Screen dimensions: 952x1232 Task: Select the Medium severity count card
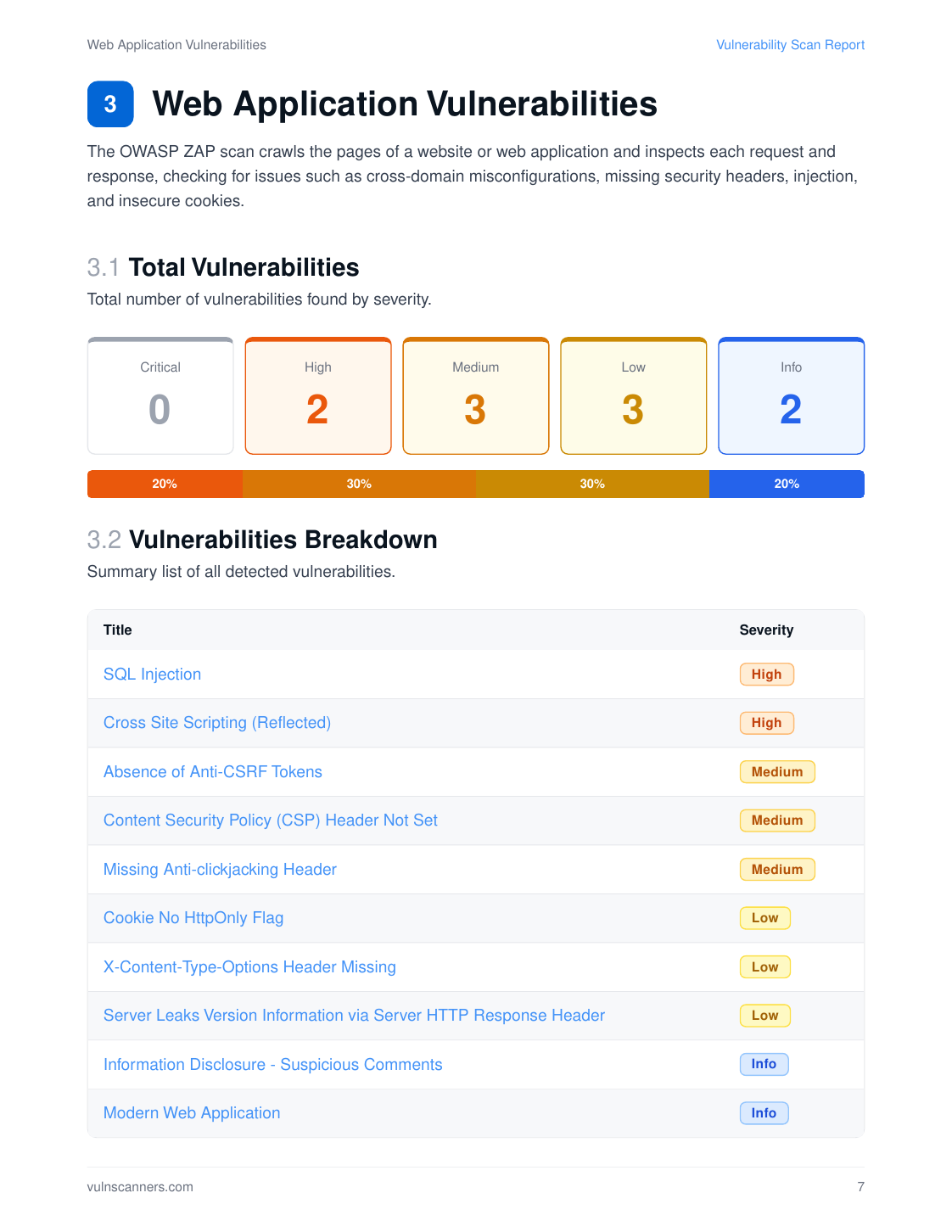tap(476, 396)
